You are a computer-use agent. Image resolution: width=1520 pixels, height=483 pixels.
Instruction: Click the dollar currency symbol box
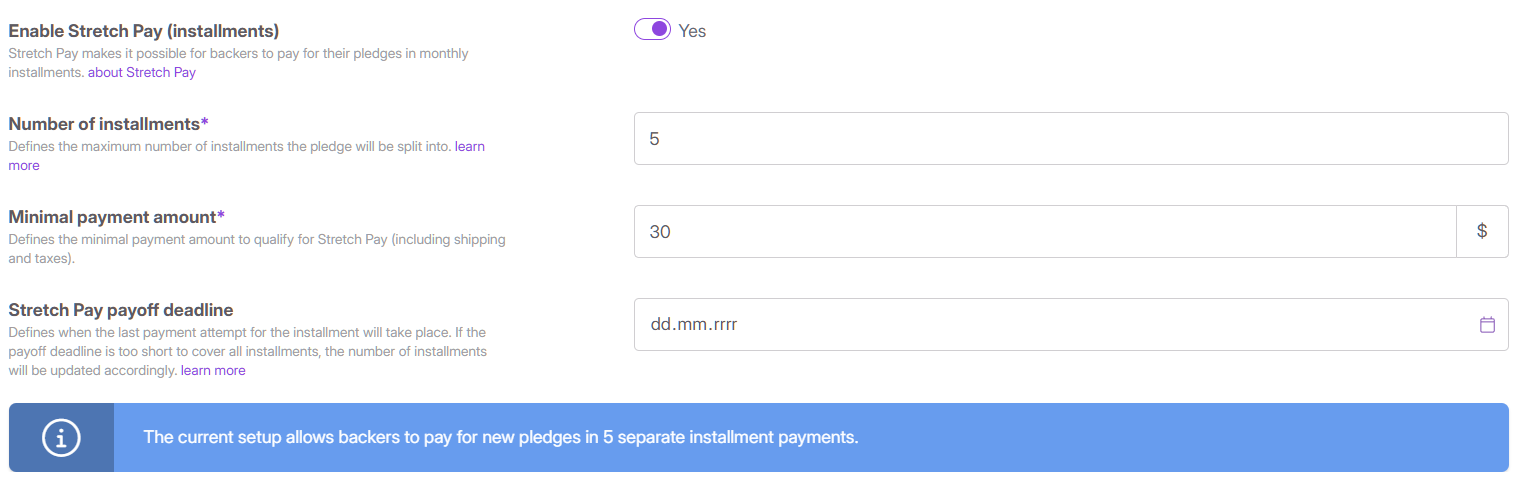click(x=1482, y=231)
